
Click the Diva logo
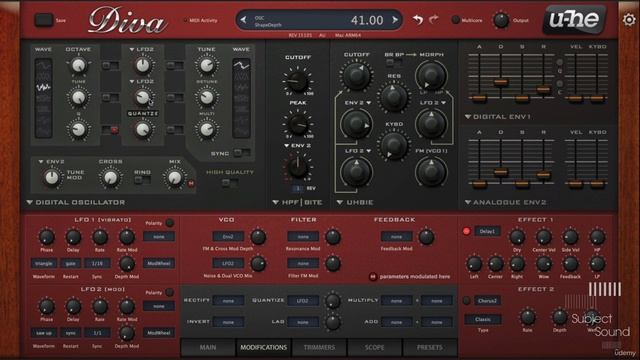click(x=127, y=20)
